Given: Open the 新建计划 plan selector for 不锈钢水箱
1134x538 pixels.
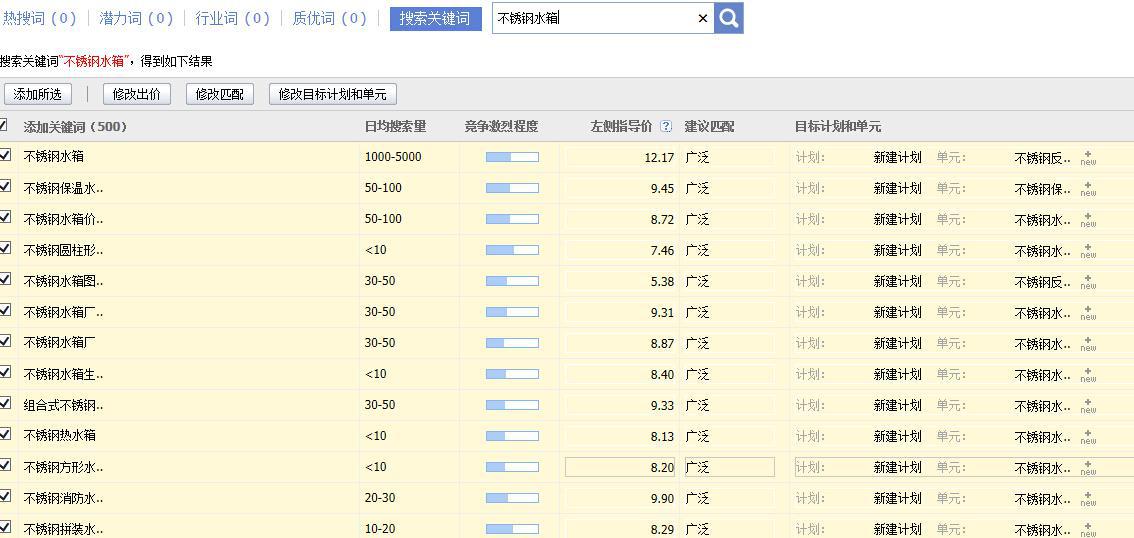Looking at the screenshot, I should (x=897, y=157).
